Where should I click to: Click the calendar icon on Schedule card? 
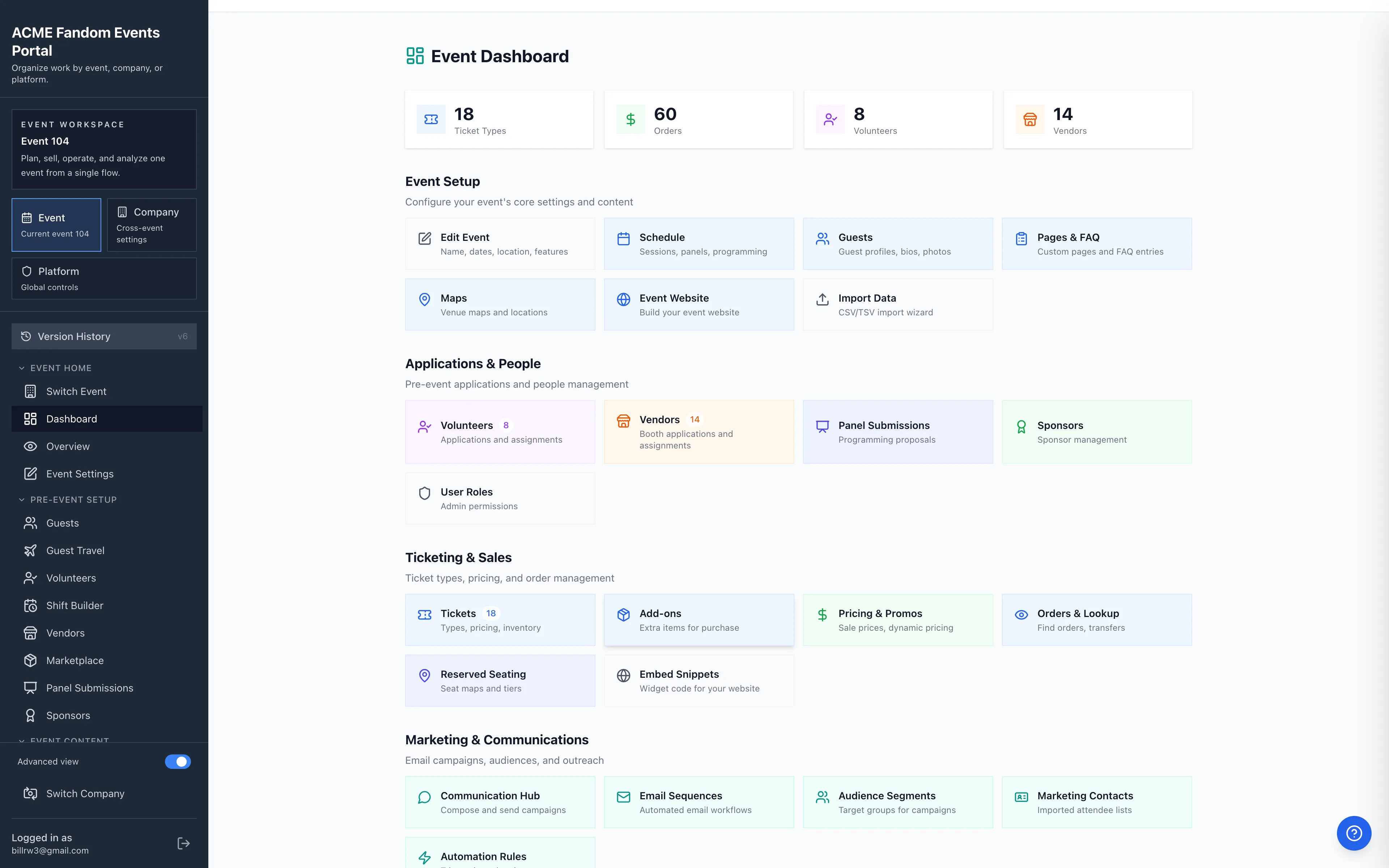[x=624, y=239]
